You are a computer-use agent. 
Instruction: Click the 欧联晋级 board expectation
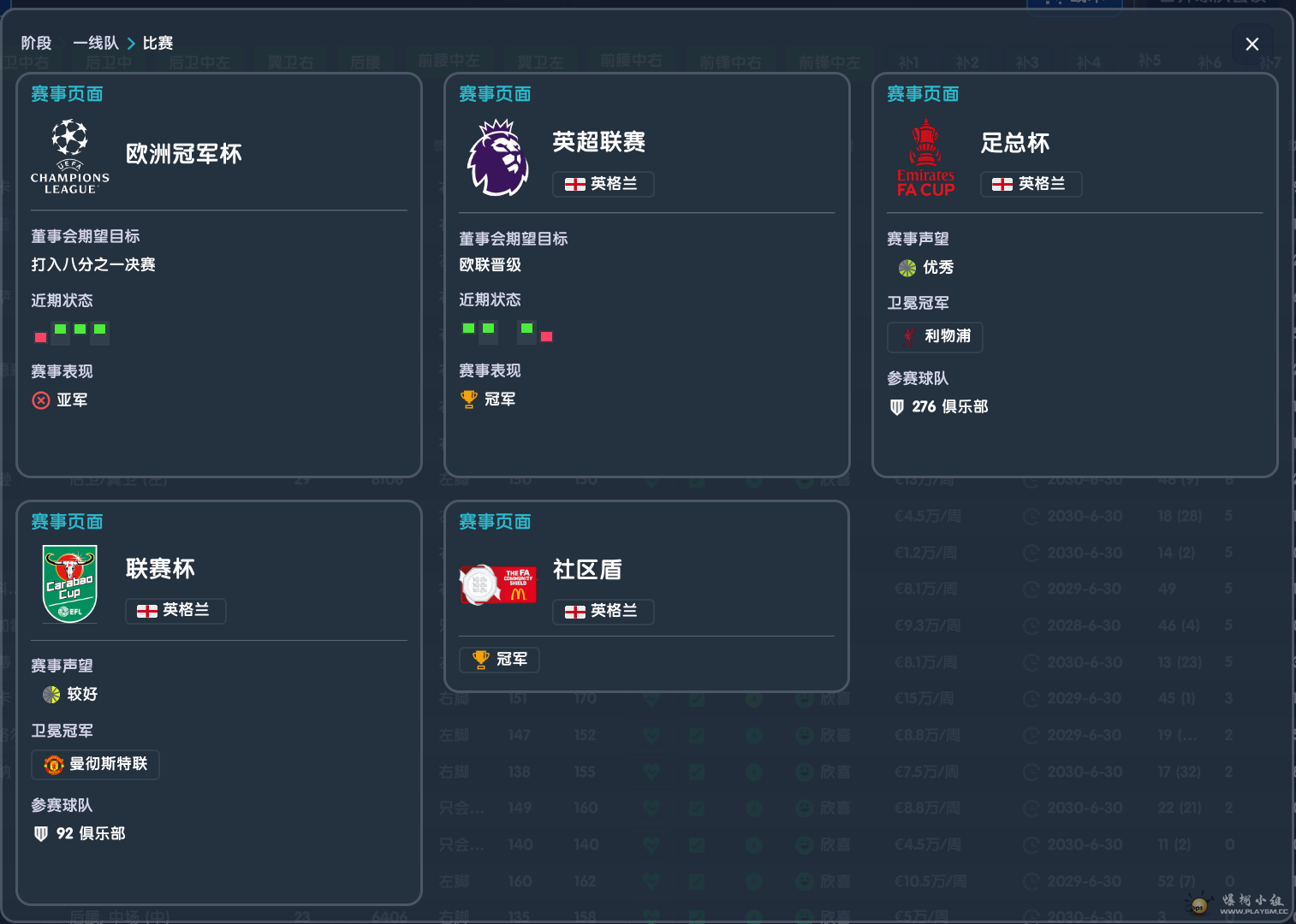(490, 265)
